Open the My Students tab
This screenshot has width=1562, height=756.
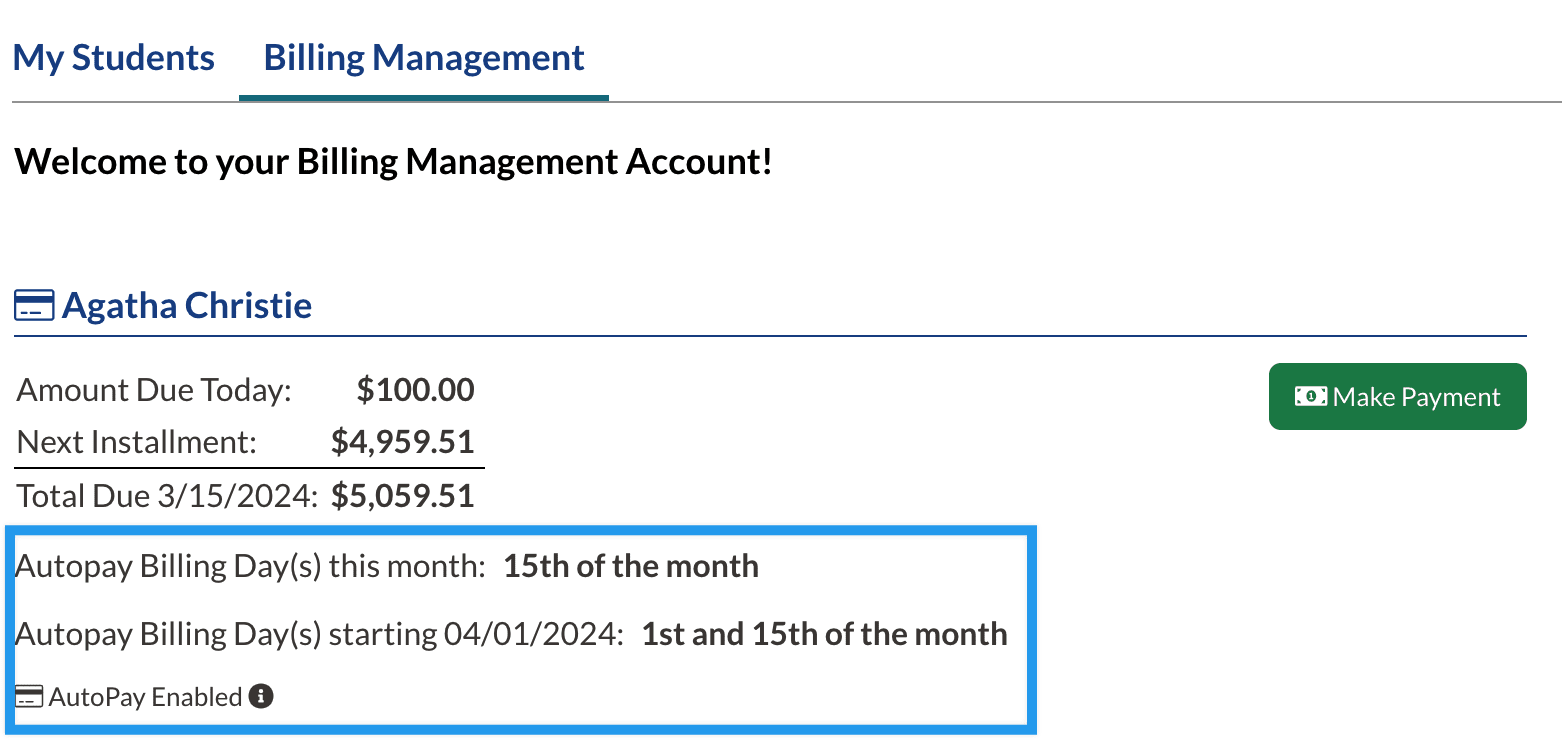tap(114, 58)
